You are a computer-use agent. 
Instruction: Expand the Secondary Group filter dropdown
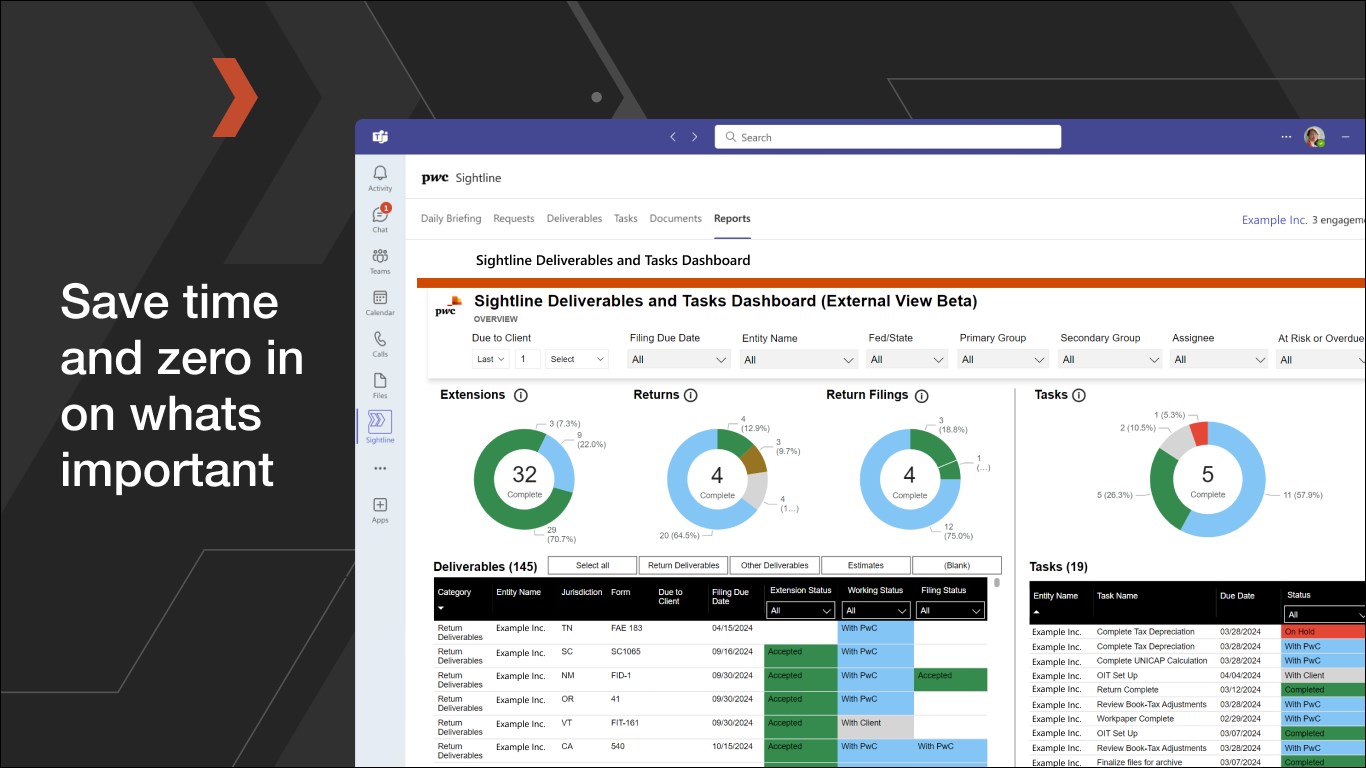point(1109,359)
